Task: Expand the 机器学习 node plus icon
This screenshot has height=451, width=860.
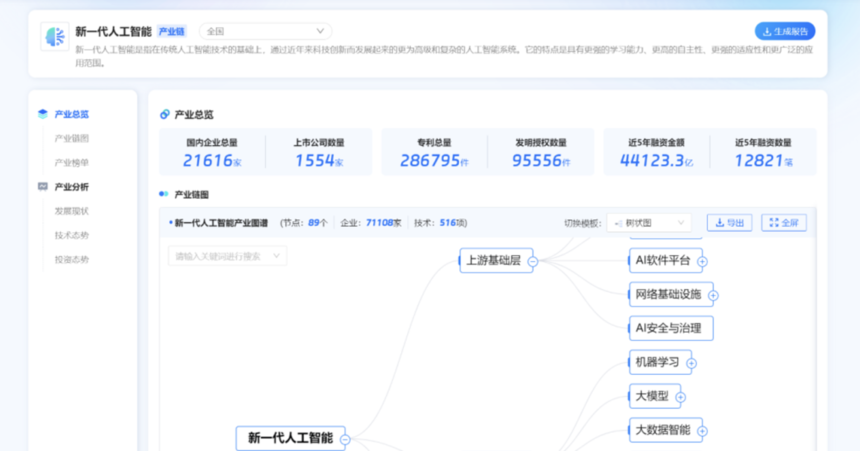Action: tap(691, 363)
